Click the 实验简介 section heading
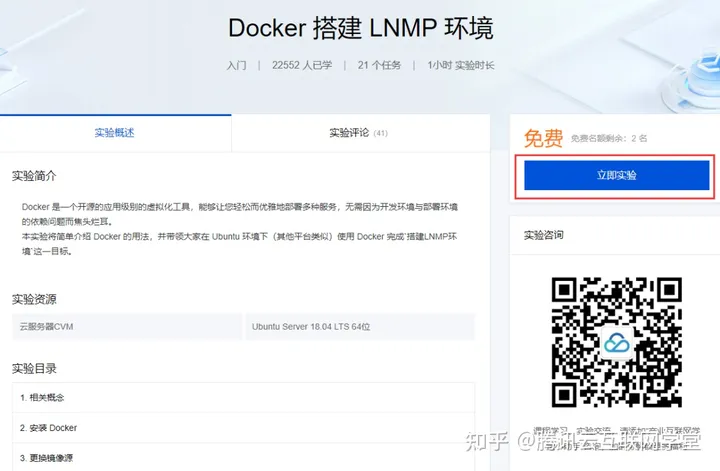720x471 pixels. click(34, 176)
